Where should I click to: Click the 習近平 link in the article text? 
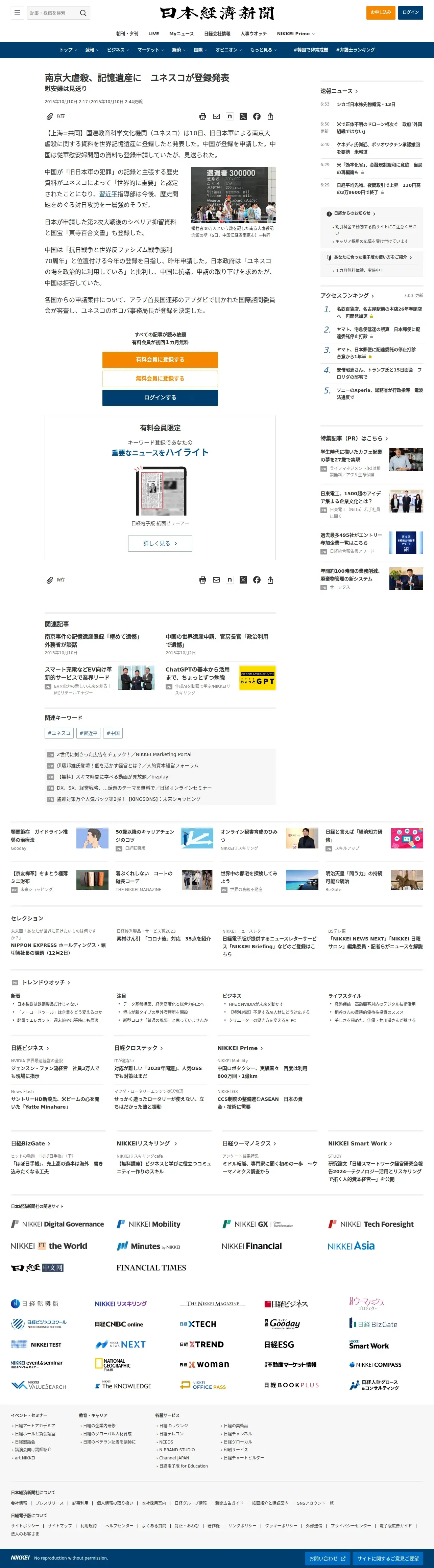[108, 194]
